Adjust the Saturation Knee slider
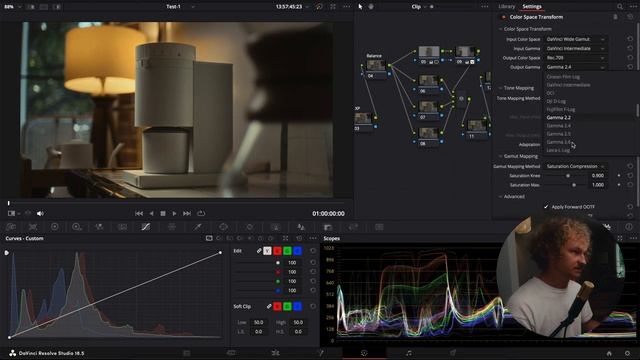This screenshot has height=360, width=640. (568, 176)
